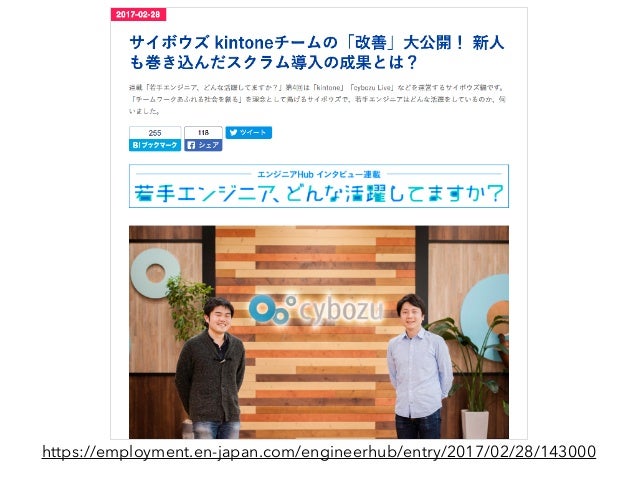
Task: Click the Facebook f logo icon
Action: click(x=192, y=145)
